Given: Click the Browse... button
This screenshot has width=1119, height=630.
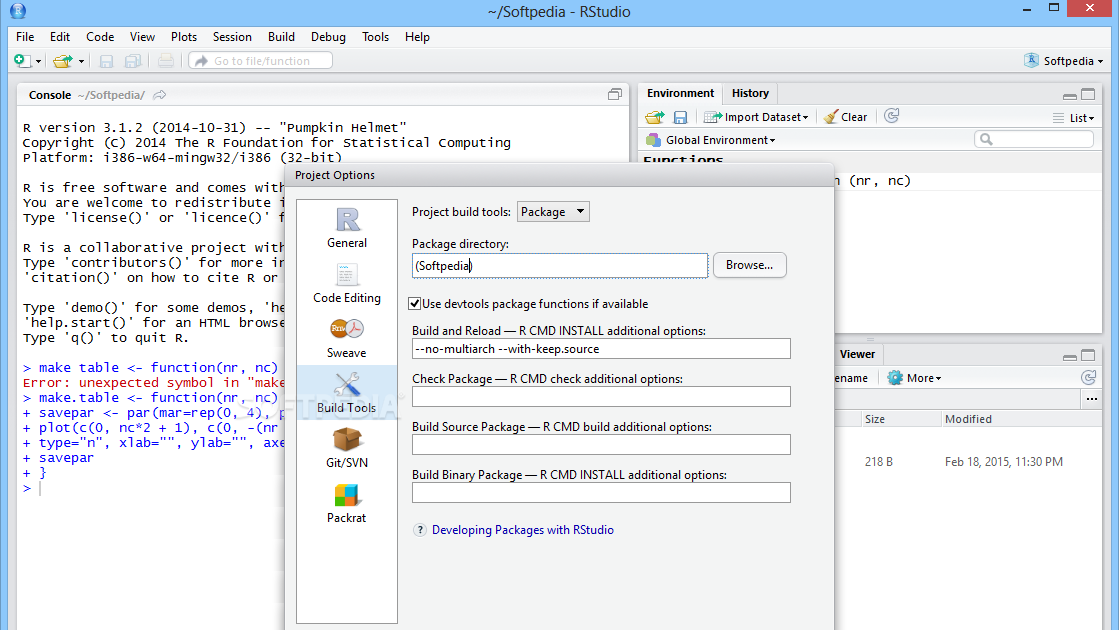Looking at the screenshot, I should [x=749, y=265].
